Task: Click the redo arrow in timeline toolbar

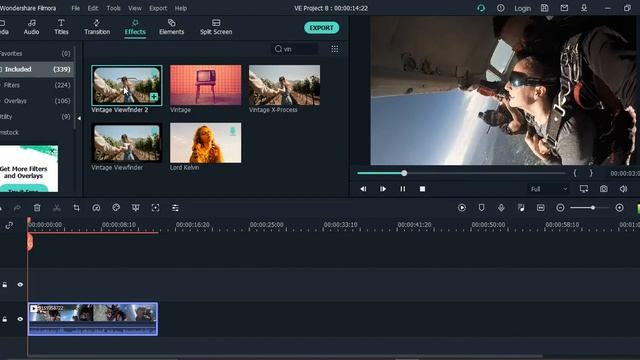Action: pos(17,208)
